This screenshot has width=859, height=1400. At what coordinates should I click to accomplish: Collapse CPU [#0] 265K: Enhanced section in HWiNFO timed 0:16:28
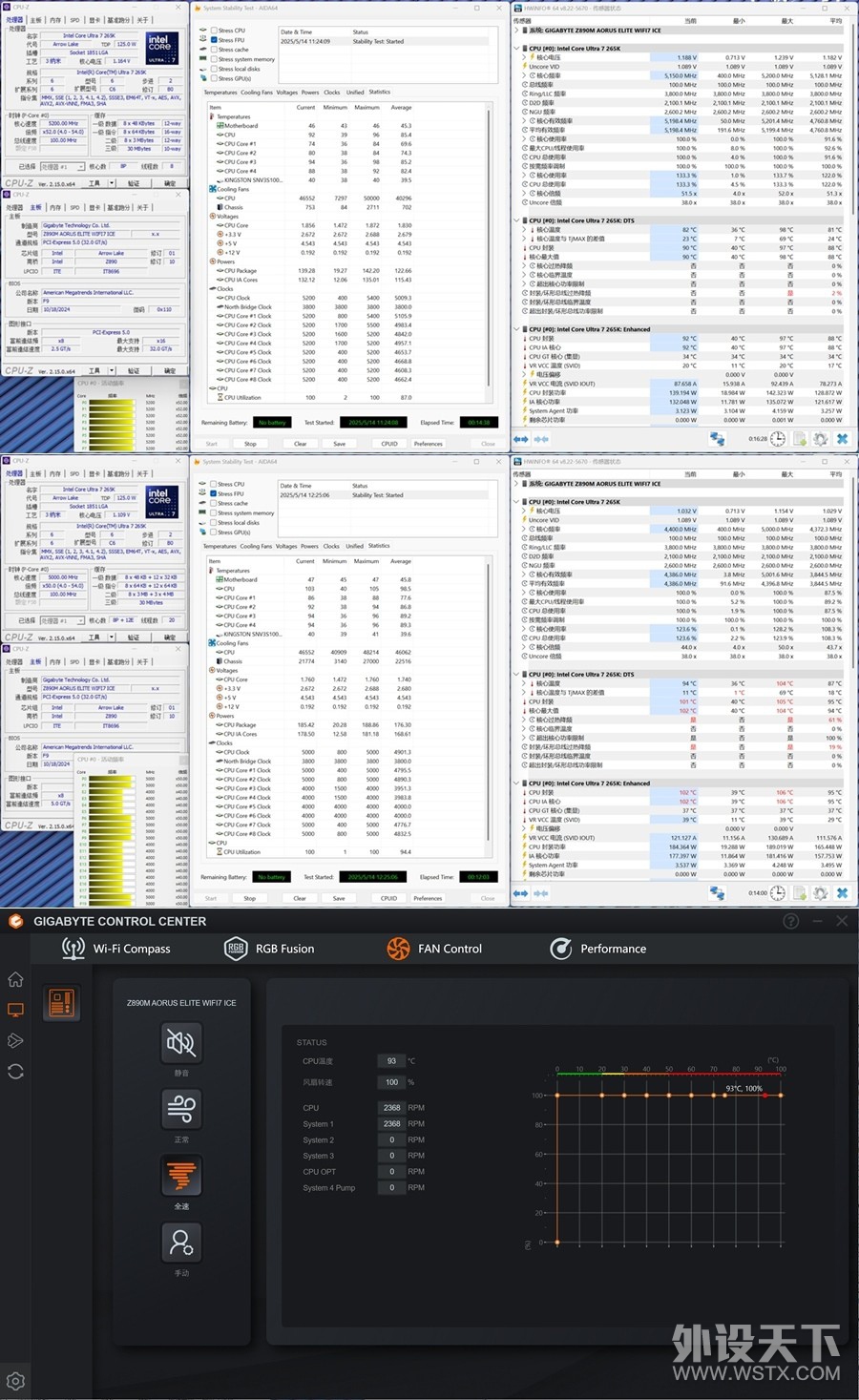click(517, 329)
